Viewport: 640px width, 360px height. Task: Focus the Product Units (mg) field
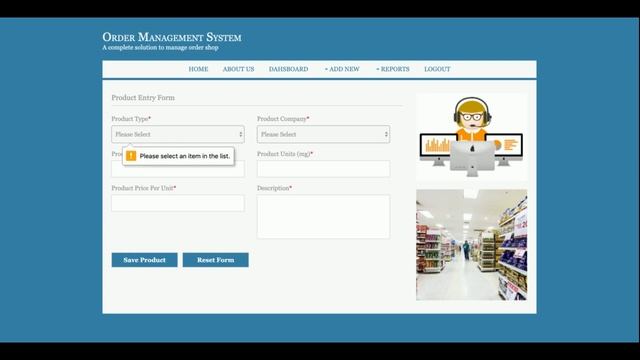323,169
